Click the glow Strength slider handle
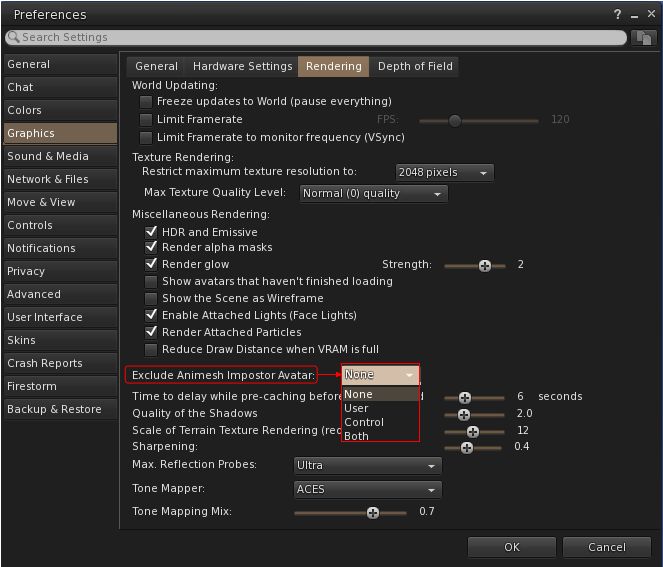The height and width of the screenshot is (567, 663). click(485, 265)
